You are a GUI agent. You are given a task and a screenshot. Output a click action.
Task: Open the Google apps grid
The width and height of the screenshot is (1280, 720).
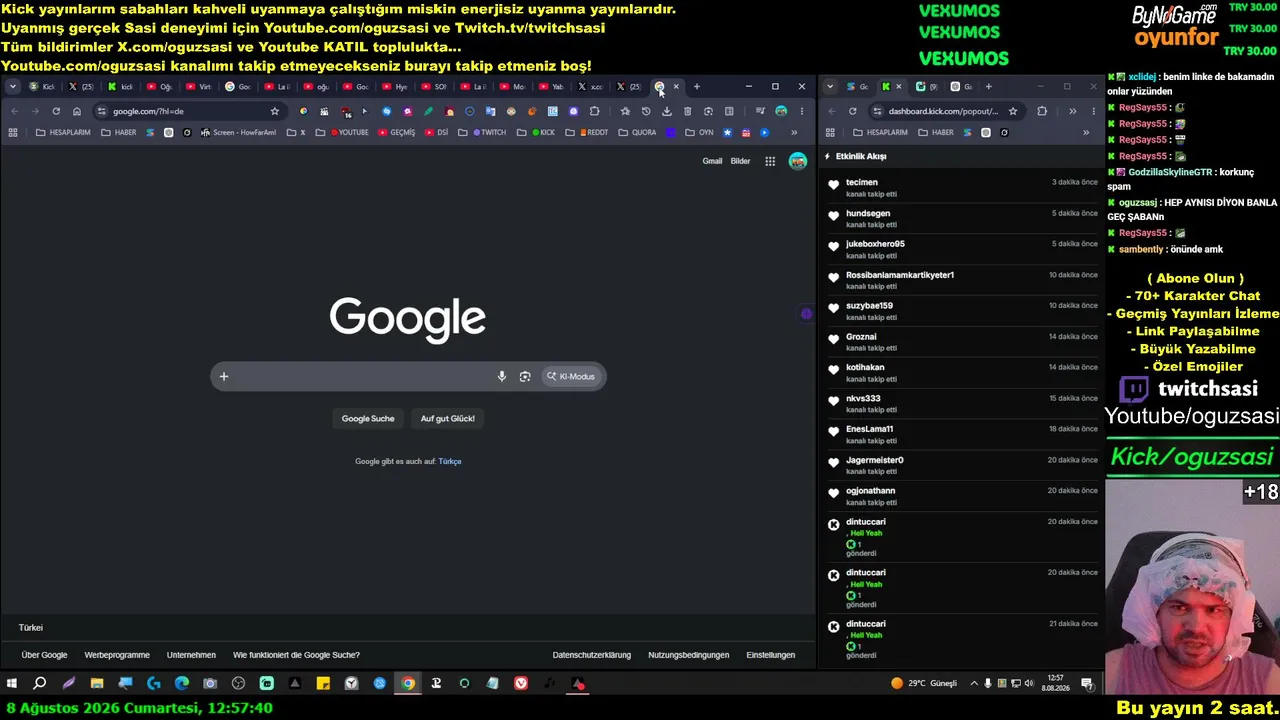(x=770, y=161)
